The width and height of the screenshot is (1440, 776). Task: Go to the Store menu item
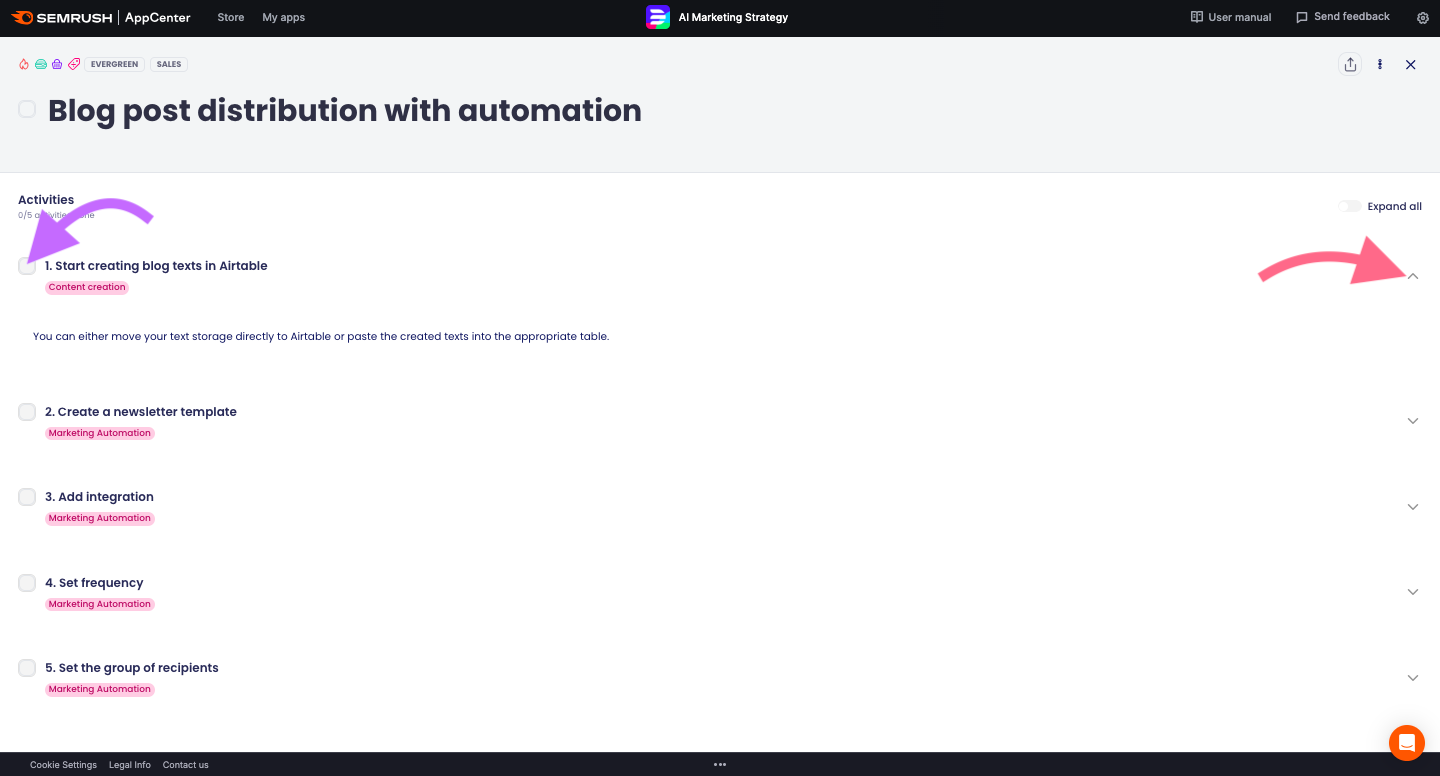pos(231,18)
